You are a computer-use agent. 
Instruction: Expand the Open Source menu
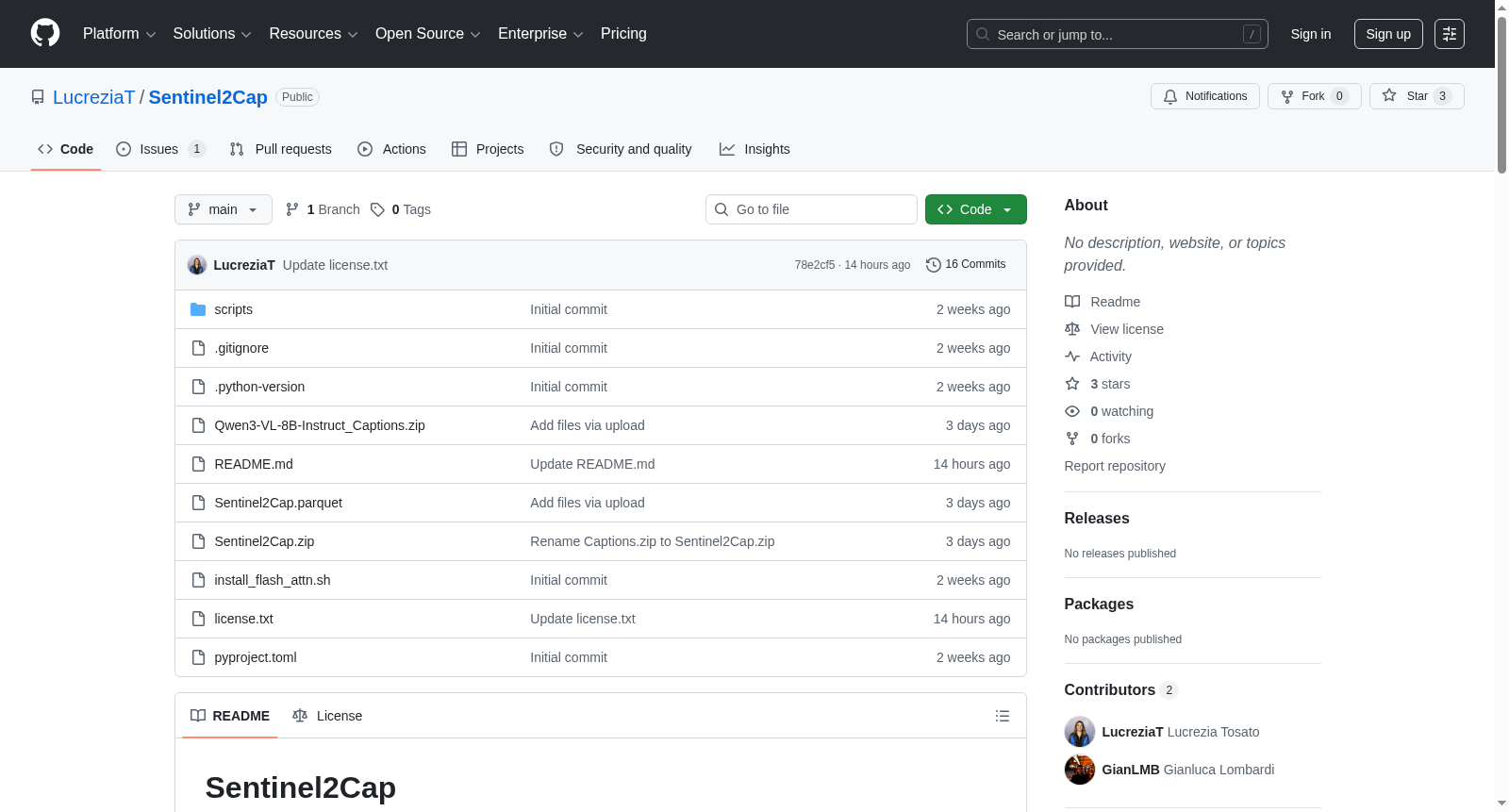pos(428,34)
